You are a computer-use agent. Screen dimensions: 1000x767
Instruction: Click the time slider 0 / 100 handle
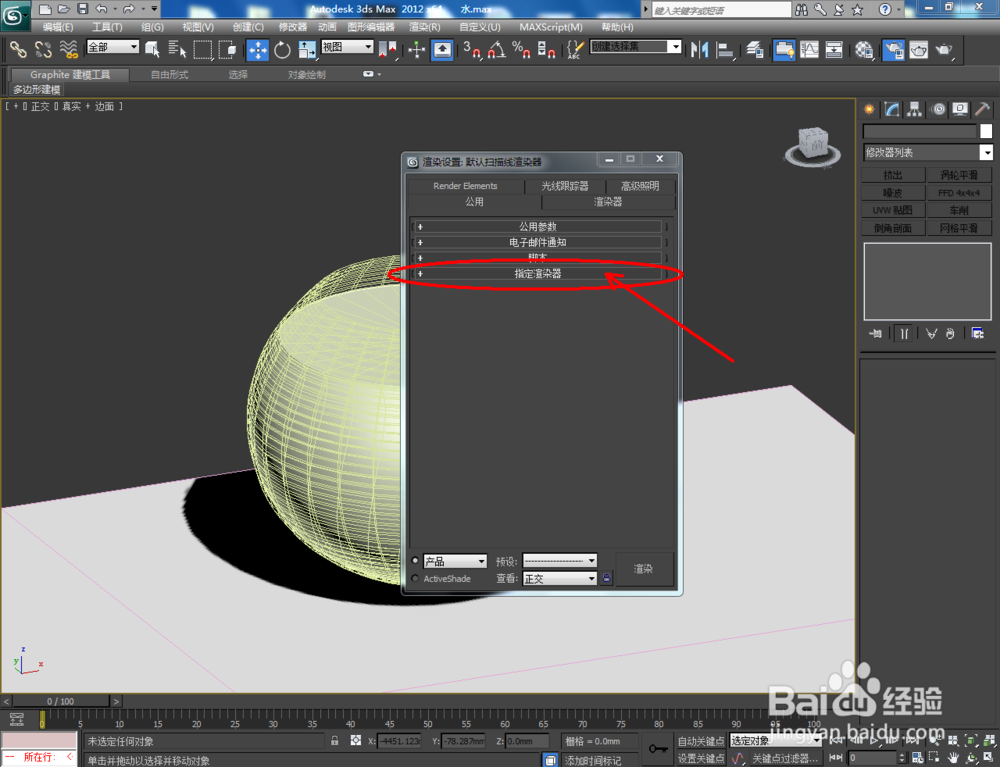tap(61, 701)
